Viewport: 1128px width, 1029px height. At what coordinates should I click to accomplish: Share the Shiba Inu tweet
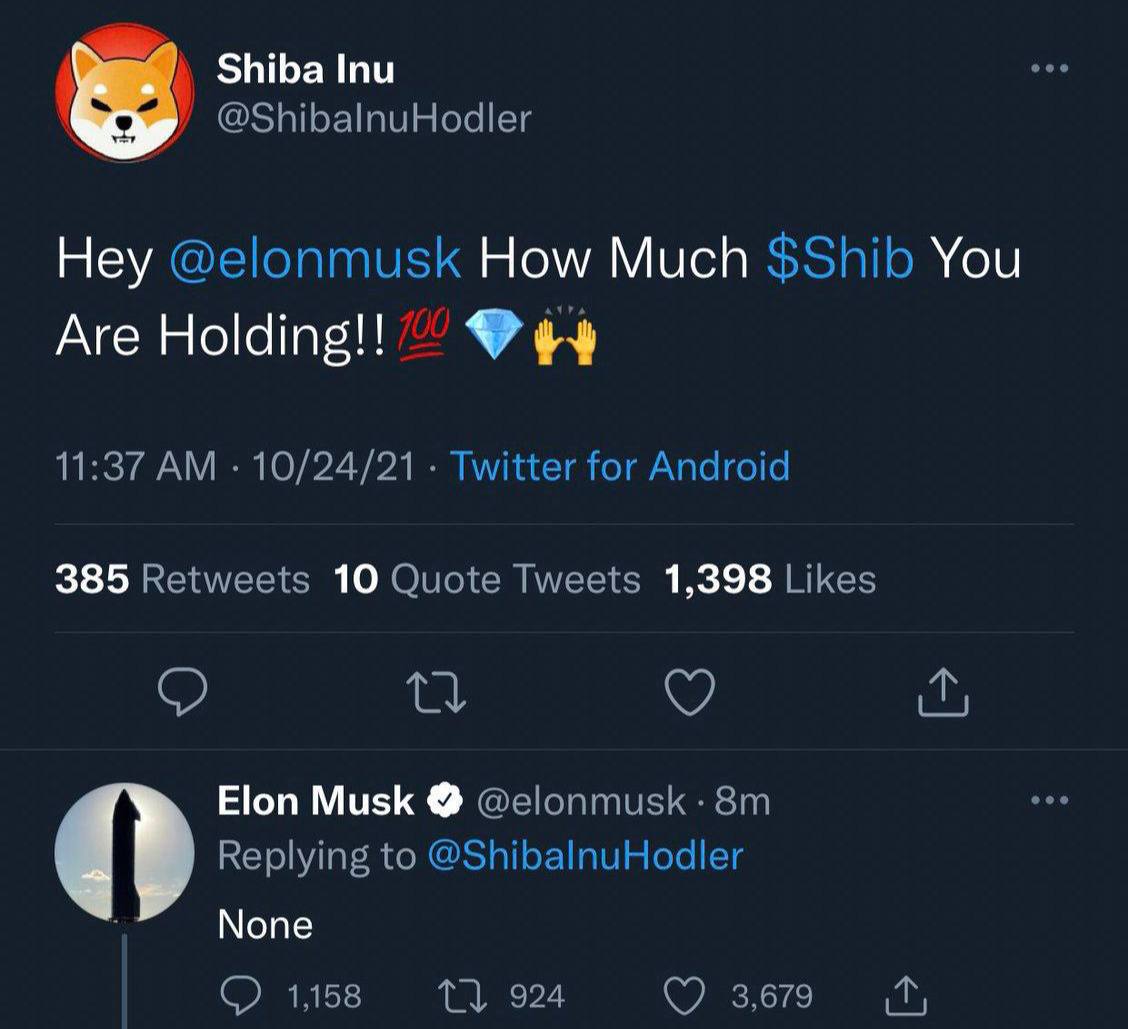pos(943,693)
